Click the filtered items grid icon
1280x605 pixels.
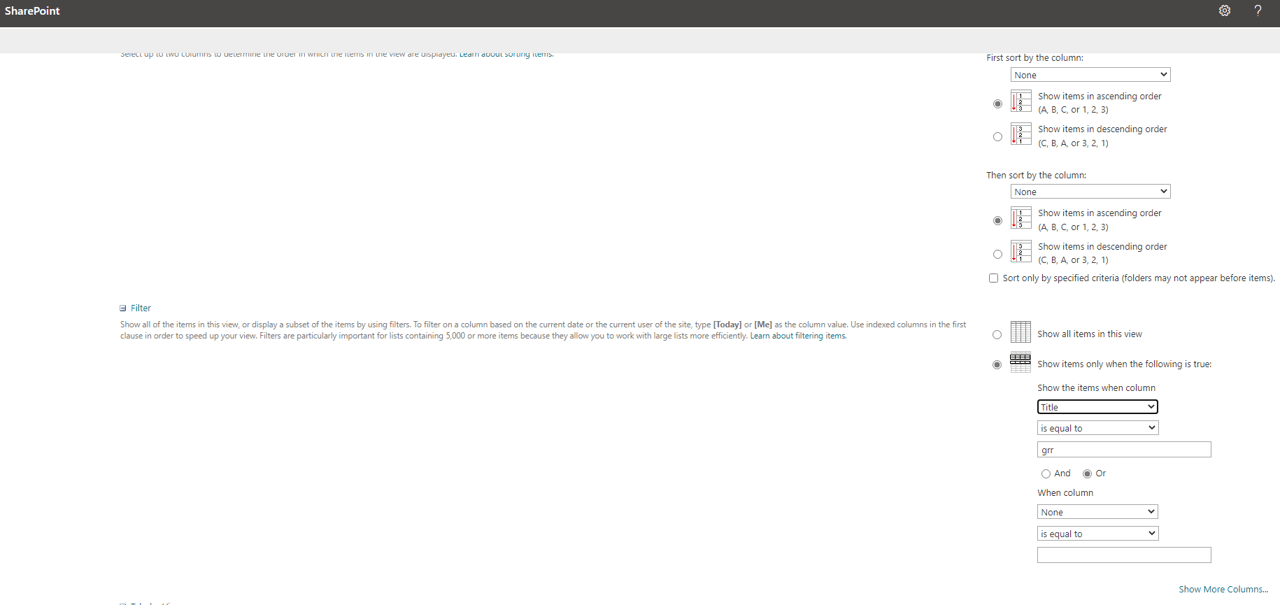[x=1020, y=363]
